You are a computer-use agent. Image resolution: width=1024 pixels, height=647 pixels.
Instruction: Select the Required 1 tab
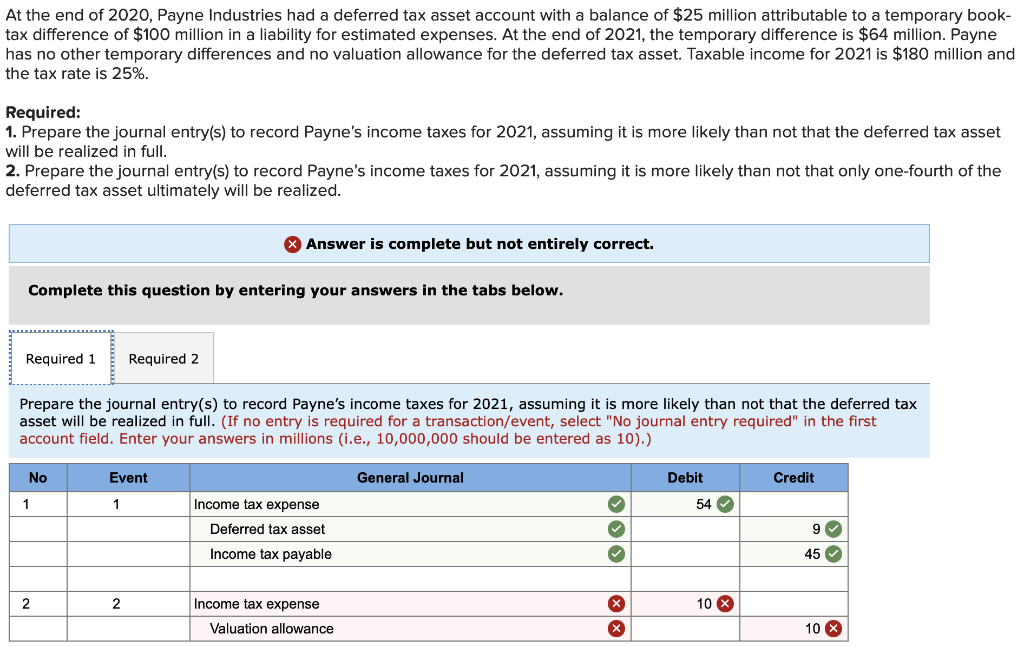tap(60, 357)
